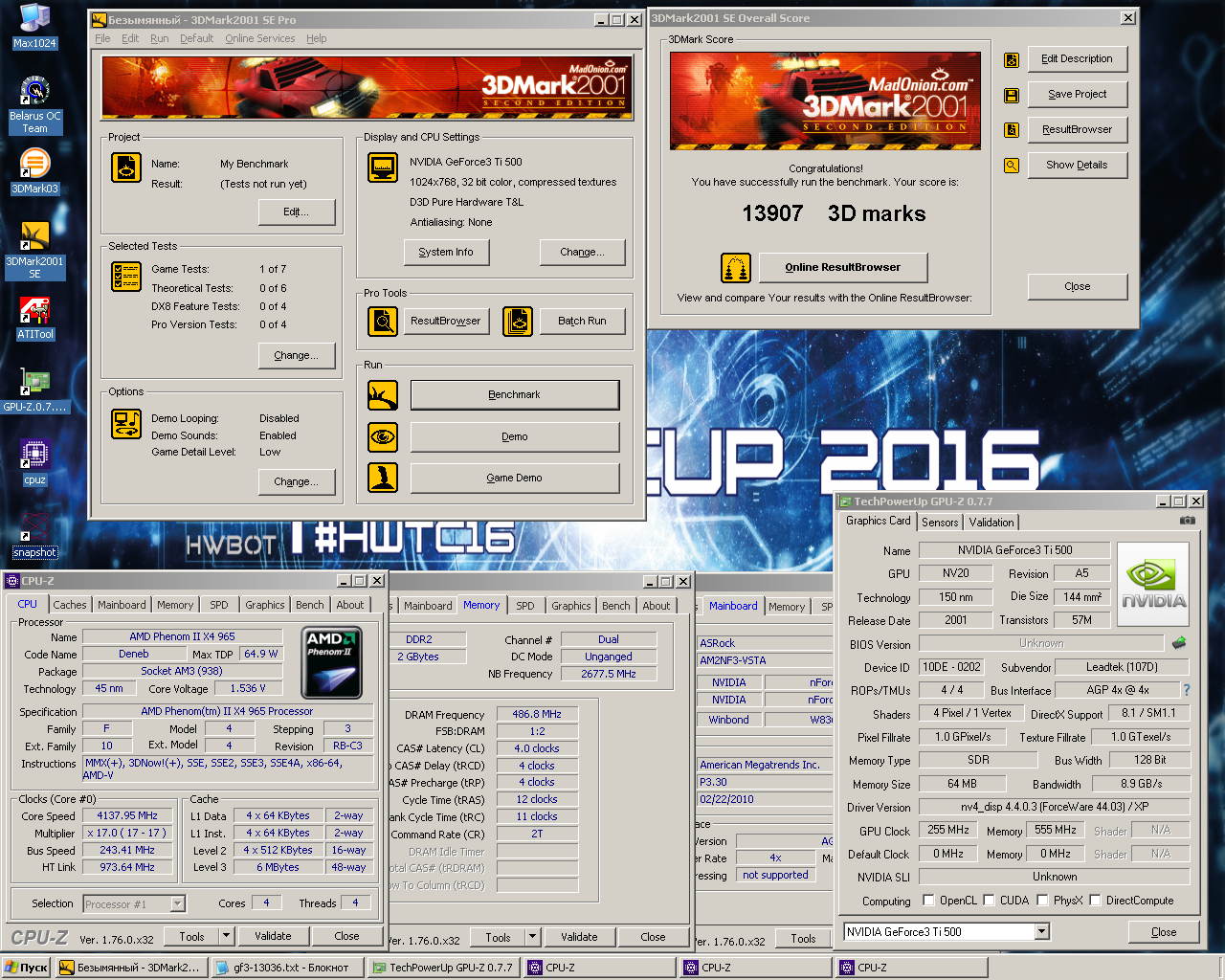Click Show Details button in score window
This screenshot has height=980, width=1225.
tap(1077, 165)
